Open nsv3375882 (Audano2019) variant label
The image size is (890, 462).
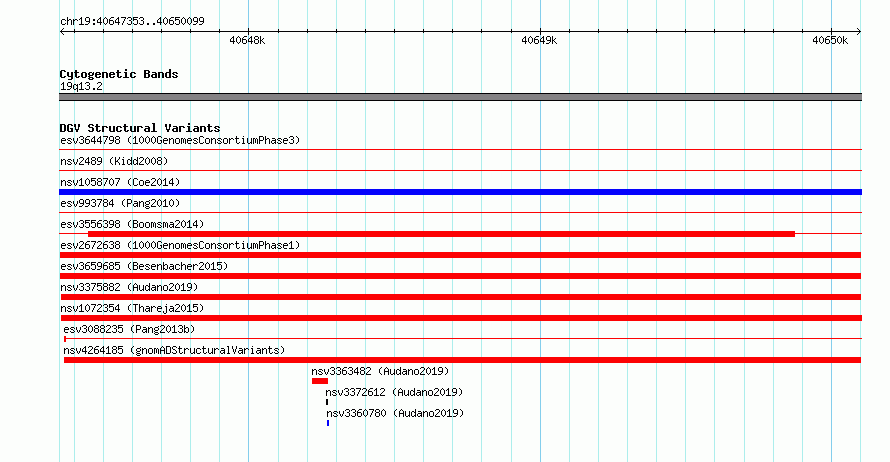click(129, 287)
